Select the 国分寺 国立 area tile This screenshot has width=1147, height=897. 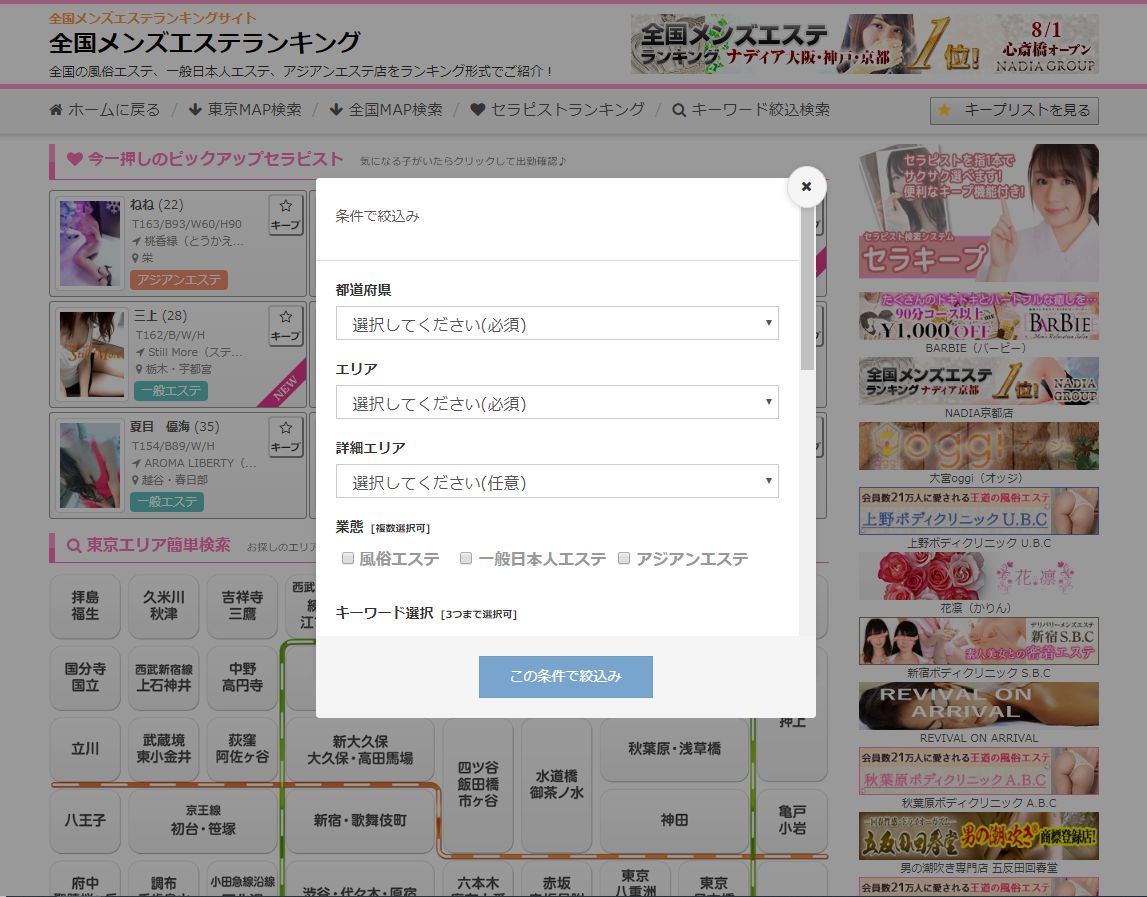85,678
